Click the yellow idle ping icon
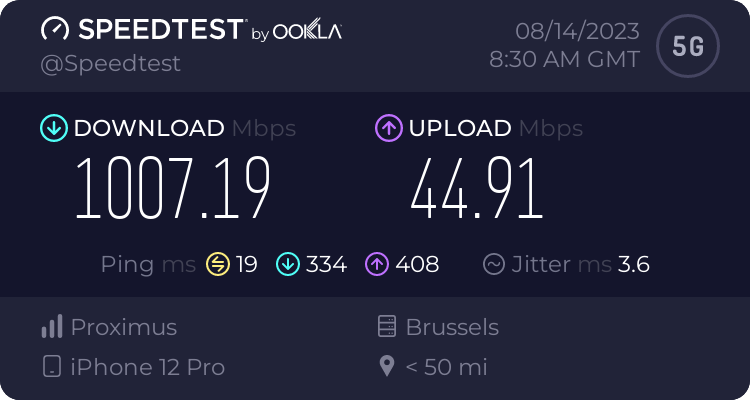The image size is (750, 400). [218, 265]
